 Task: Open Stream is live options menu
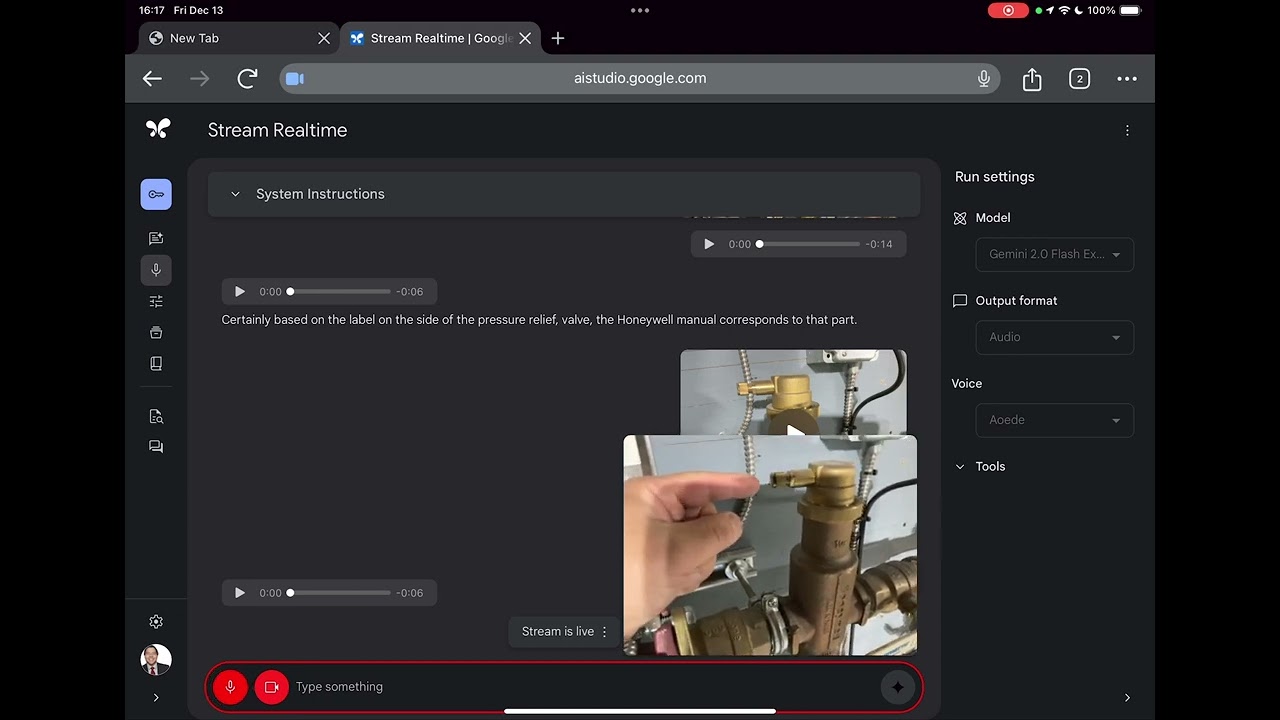[x=604, y=632]
